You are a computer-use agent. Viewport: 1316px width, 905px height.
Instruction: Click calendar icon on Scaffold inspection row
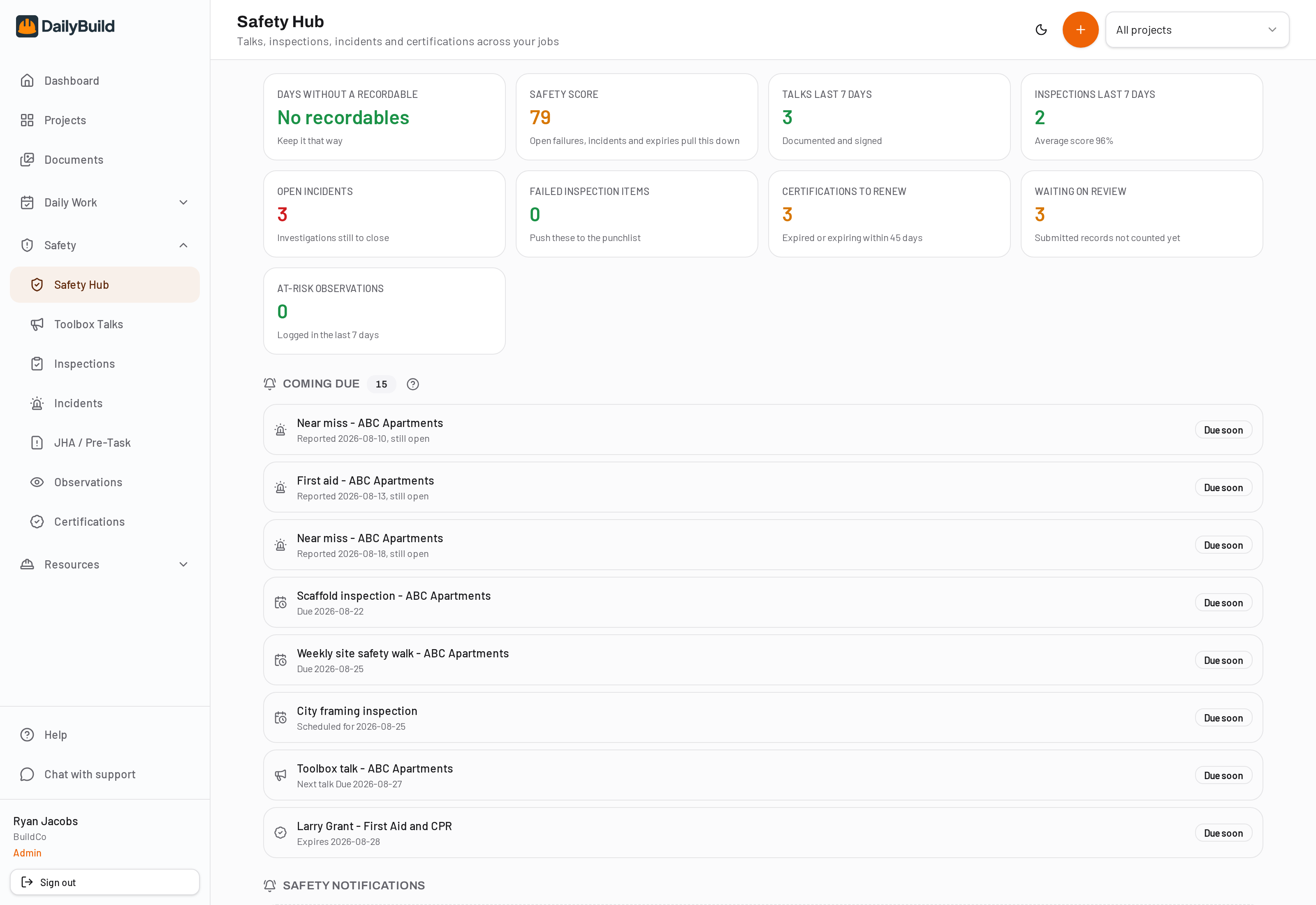(x=280, y=603)
